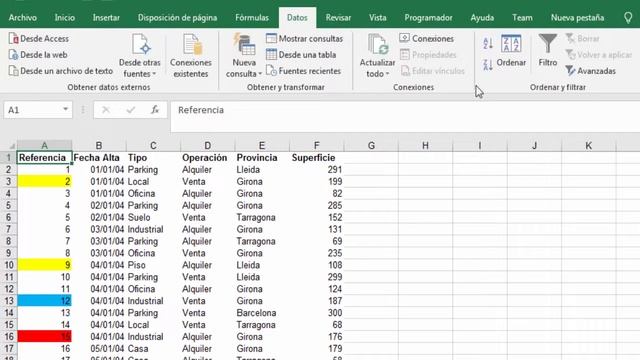Open the Team tab
The image size is (640, 360).
pyautogui.click(x=522, y=18)
